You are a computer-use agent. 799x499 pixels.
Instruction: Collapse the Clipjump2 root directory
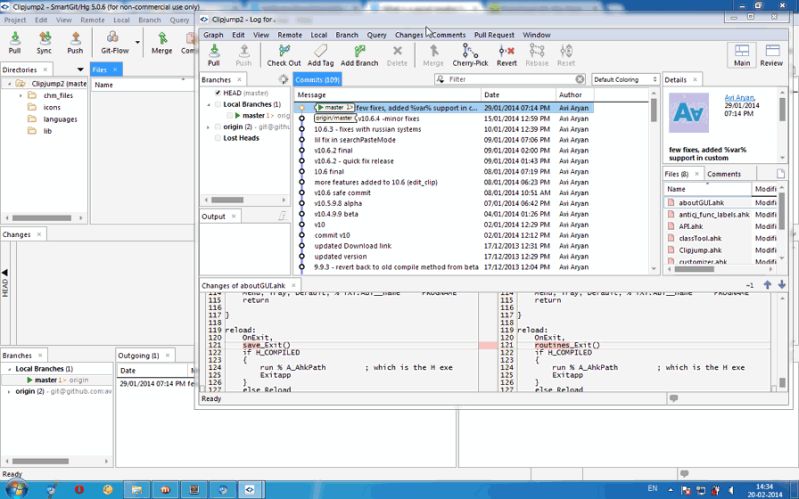click(10, 84)
